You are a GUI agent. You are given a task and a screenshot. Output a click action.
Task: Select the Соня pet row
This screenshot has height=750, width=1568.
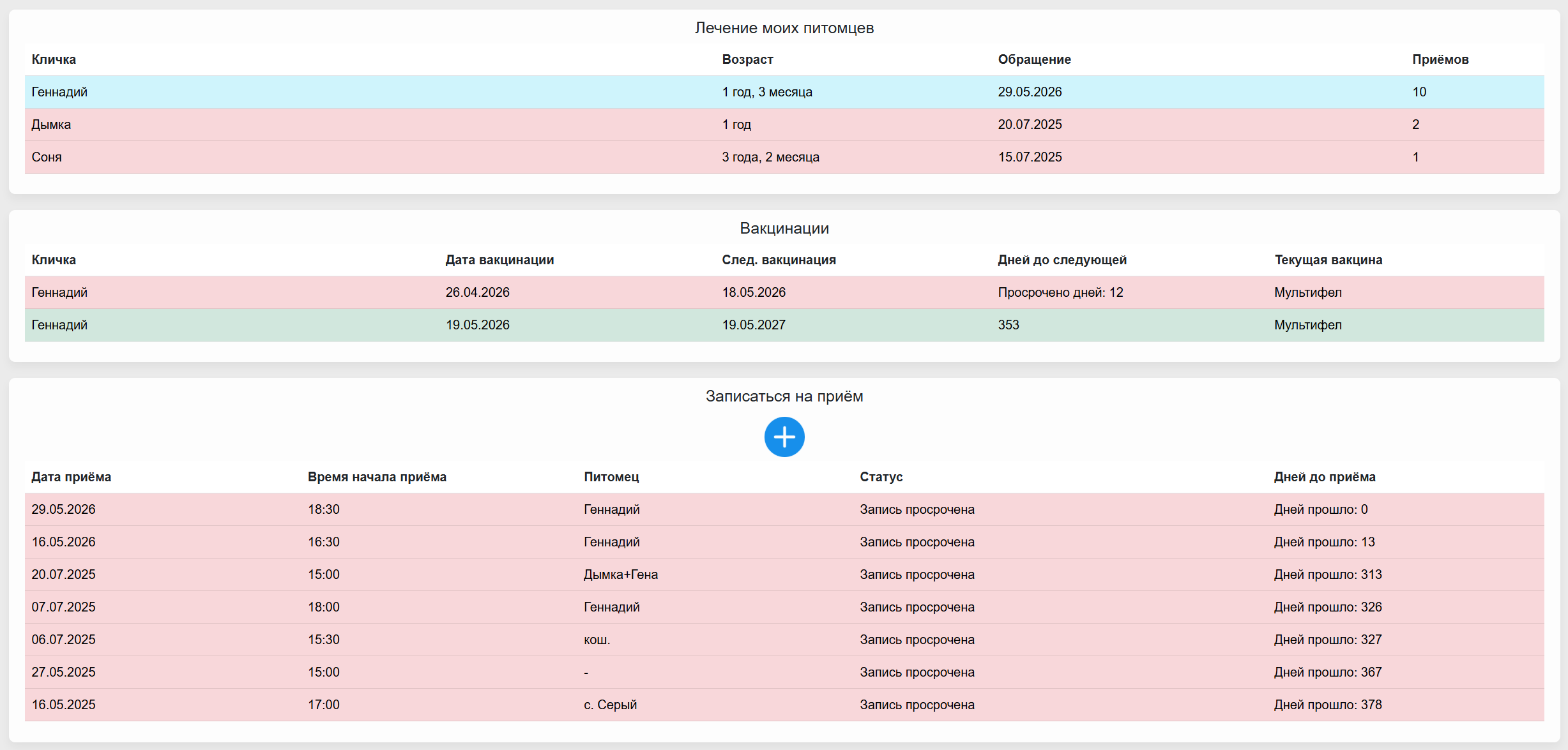click(x=784, y=157)
